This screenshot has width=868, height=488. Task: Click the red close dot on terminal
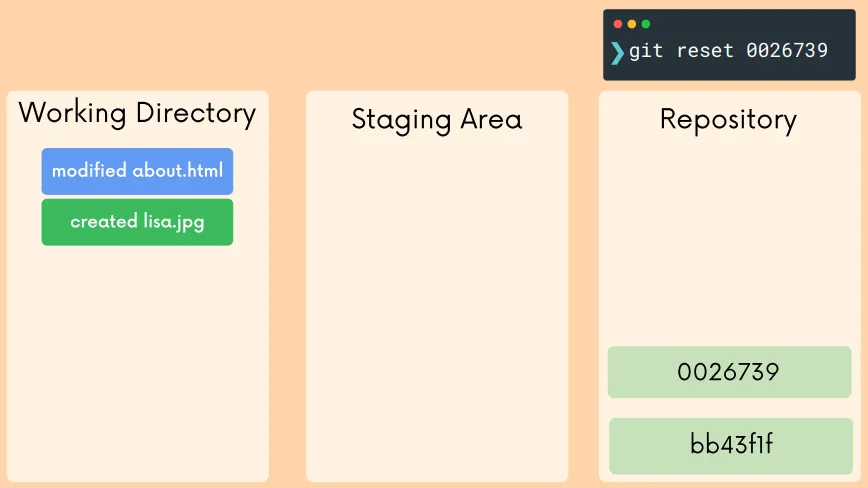tap(618, 24)
